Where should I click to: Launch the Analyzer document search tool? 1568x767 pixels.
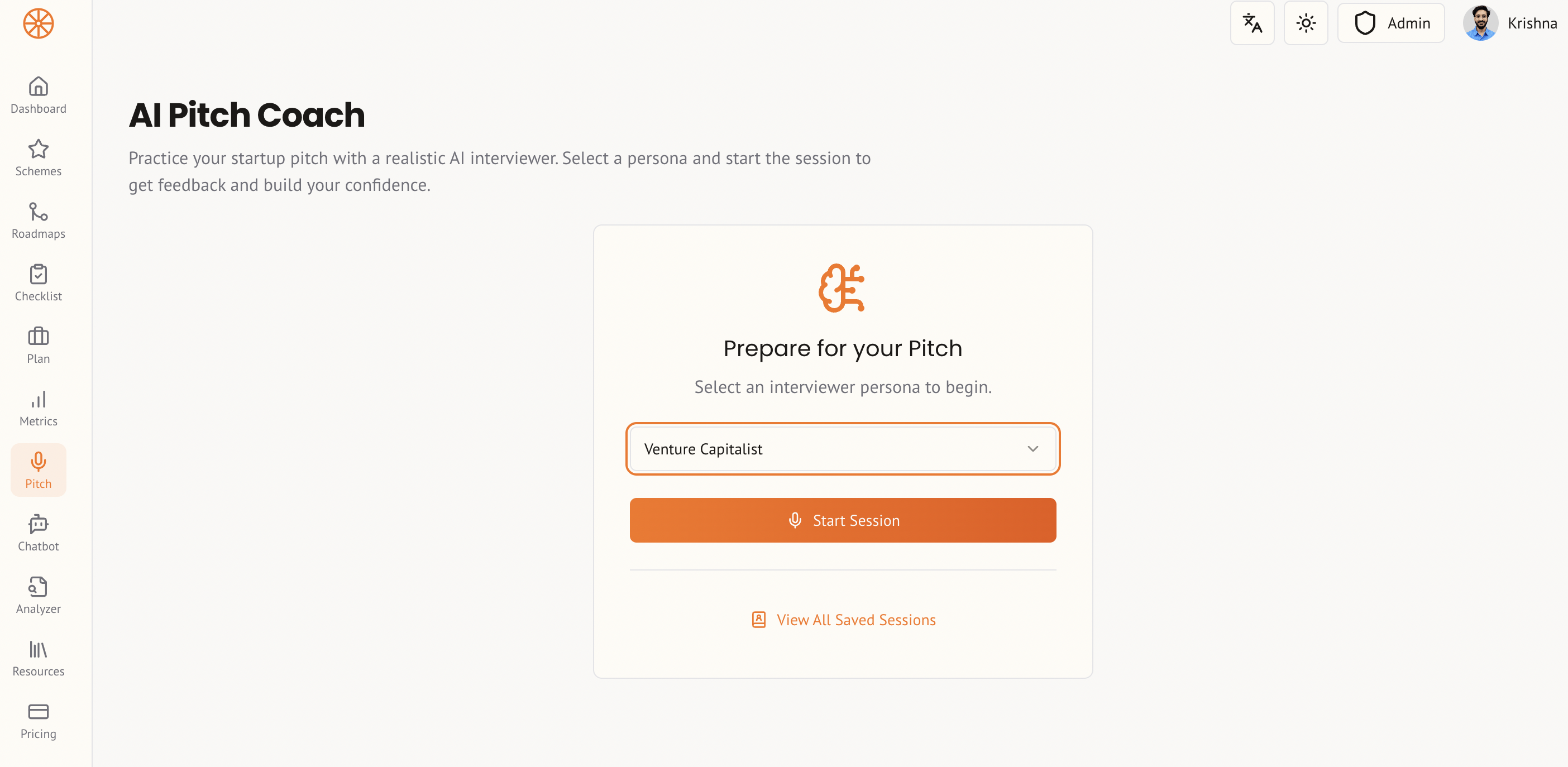[x=39, y=595]
